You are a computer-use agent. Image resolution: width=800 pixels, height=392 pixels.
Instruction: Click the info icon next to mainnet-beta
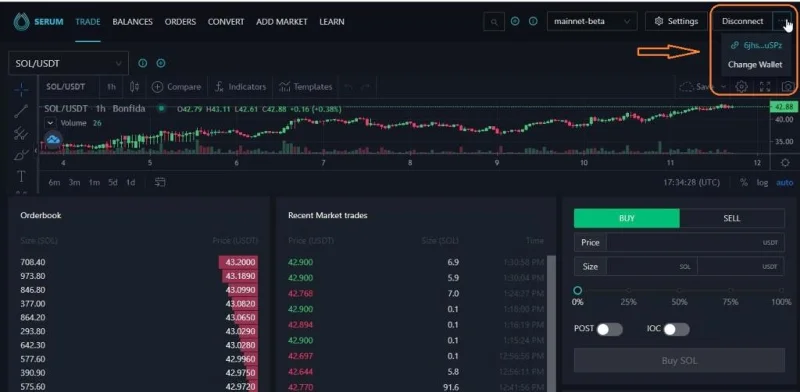(533, 21)
